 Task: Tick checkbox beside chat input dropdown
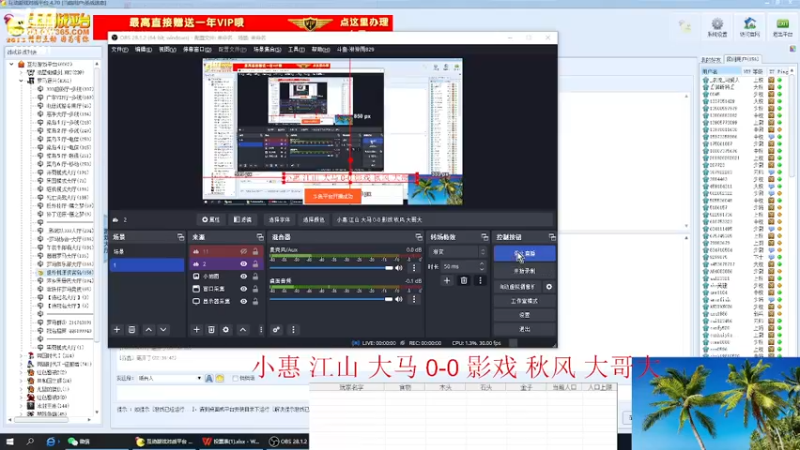click(235, 379)
